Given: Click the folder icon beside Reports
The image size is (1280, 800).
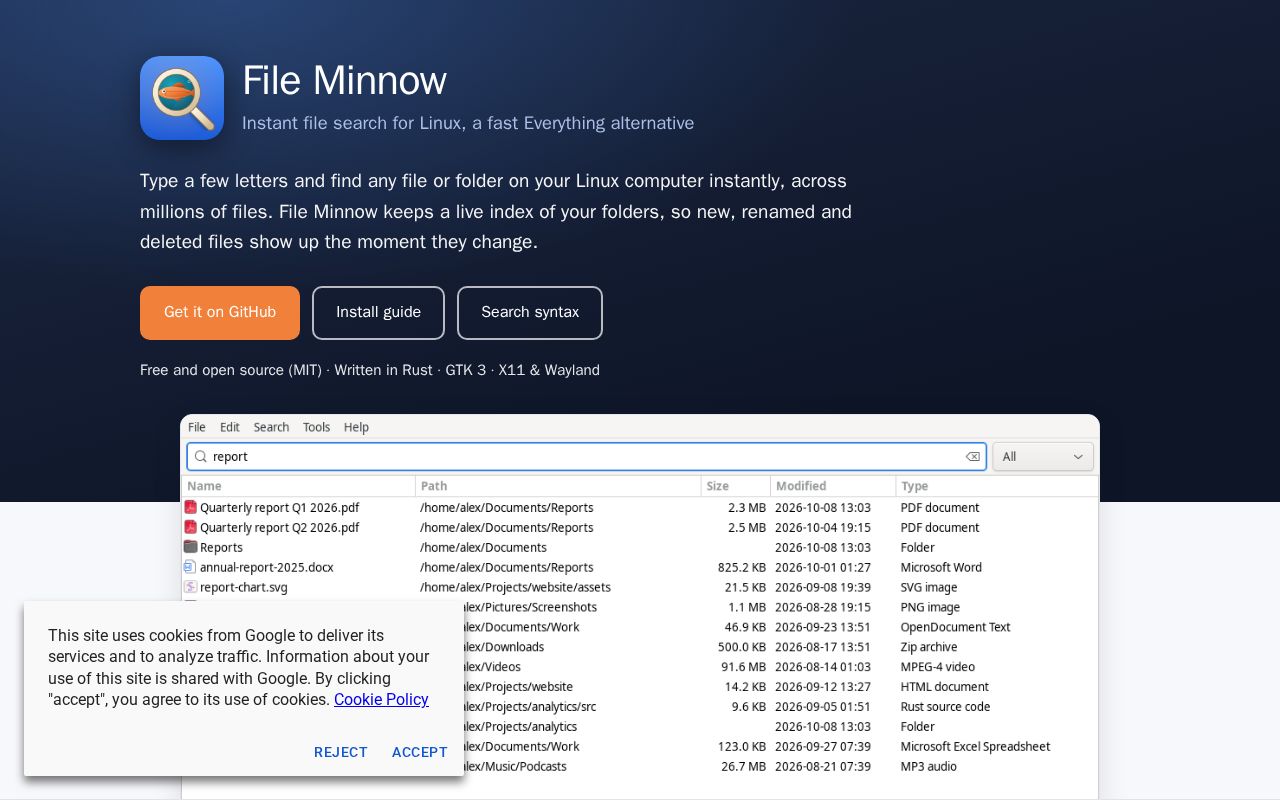Looking at the screenshot, I should 190,547.
